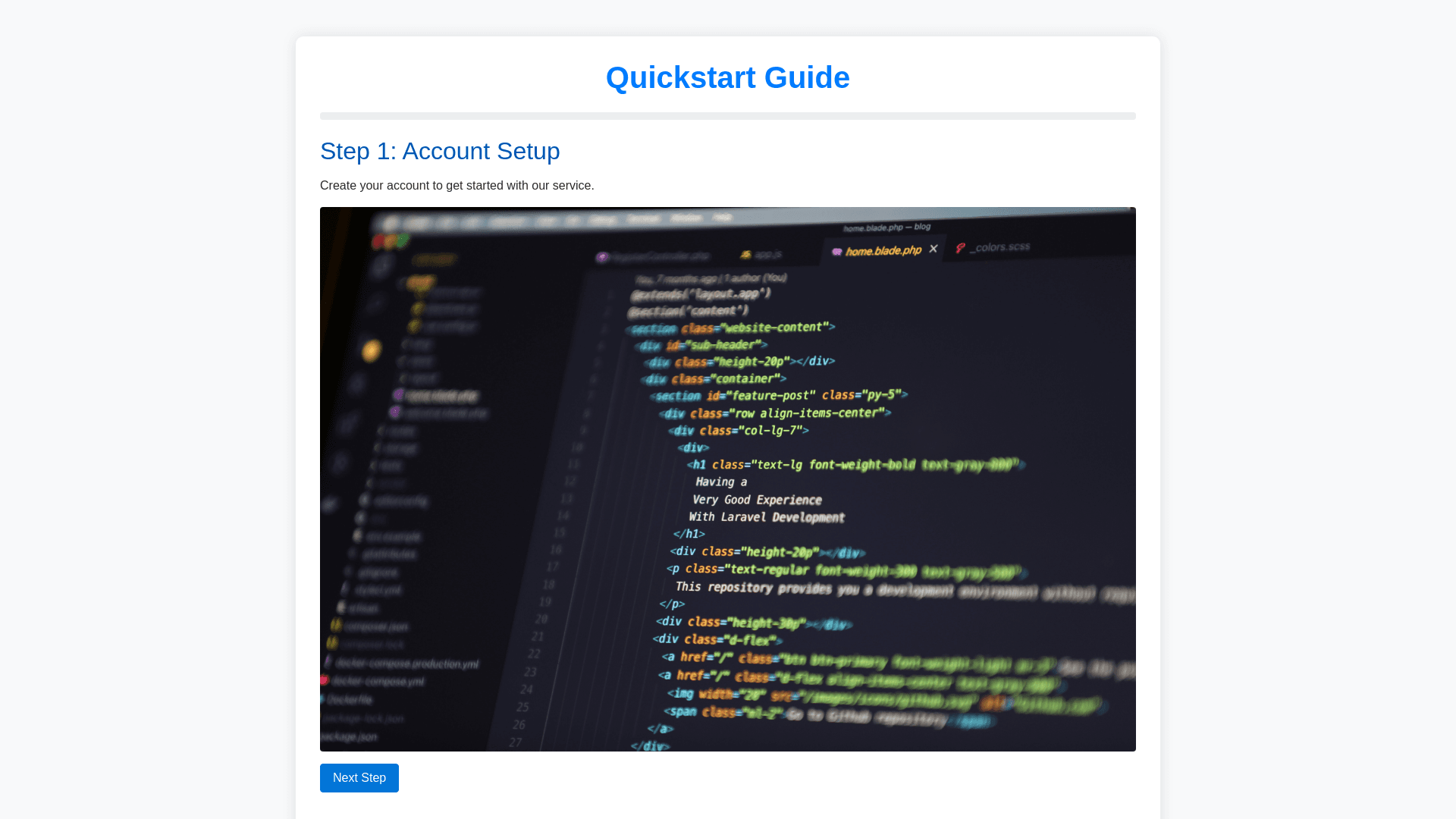Image resolution: width=1456 pixels, height=819 pixels.
Task: Click the purple icon on the leftmost editor tab
Action: [602, 258]
